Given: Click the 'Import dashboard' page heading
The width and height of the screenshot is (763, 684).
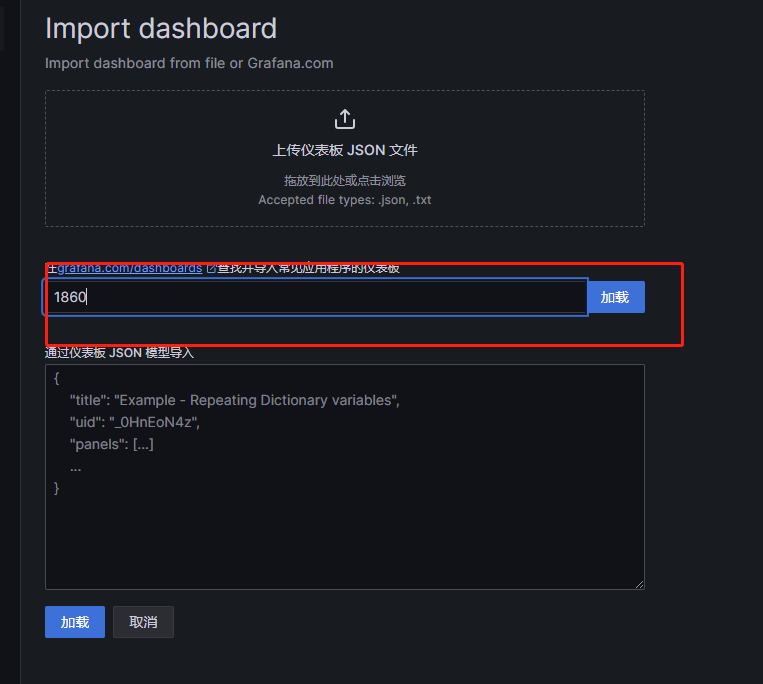Looking at the screenshot, I should tap(161, 28).
